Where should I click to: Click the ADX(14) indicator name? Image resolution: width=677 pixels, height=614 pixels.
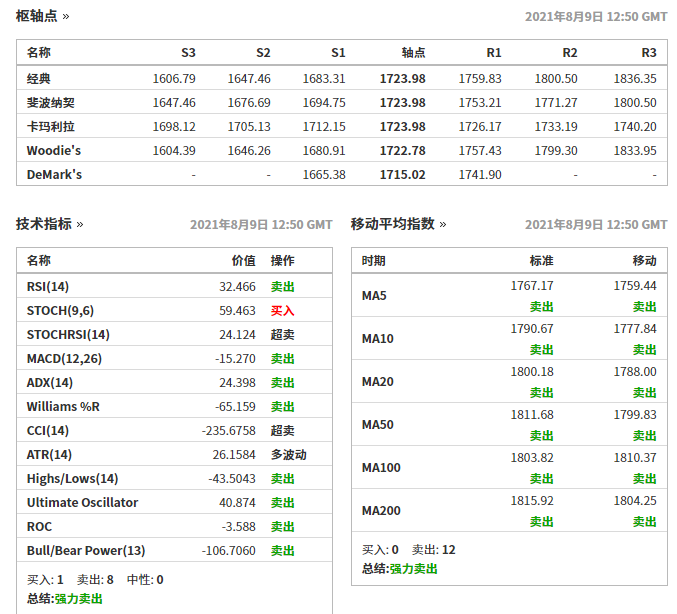point(50,383)
